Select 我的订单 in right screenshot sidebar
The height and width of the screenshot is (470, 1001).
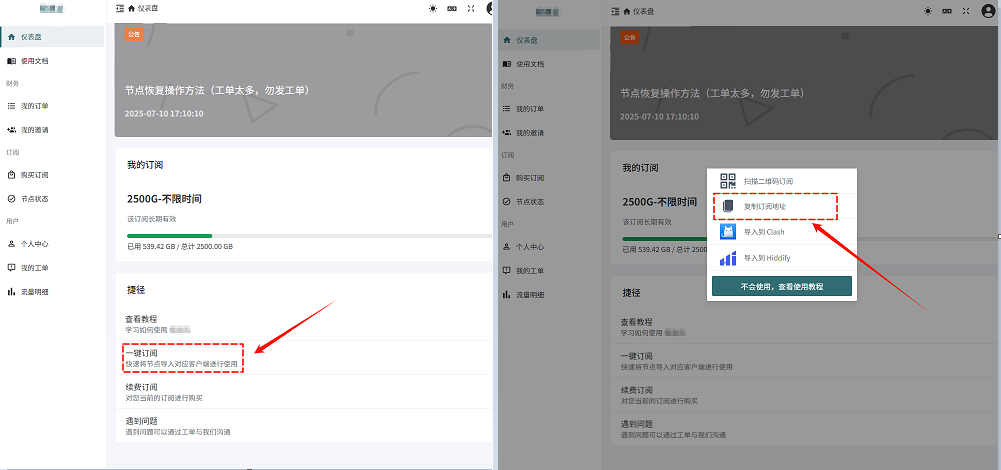[x=550, y=109]
